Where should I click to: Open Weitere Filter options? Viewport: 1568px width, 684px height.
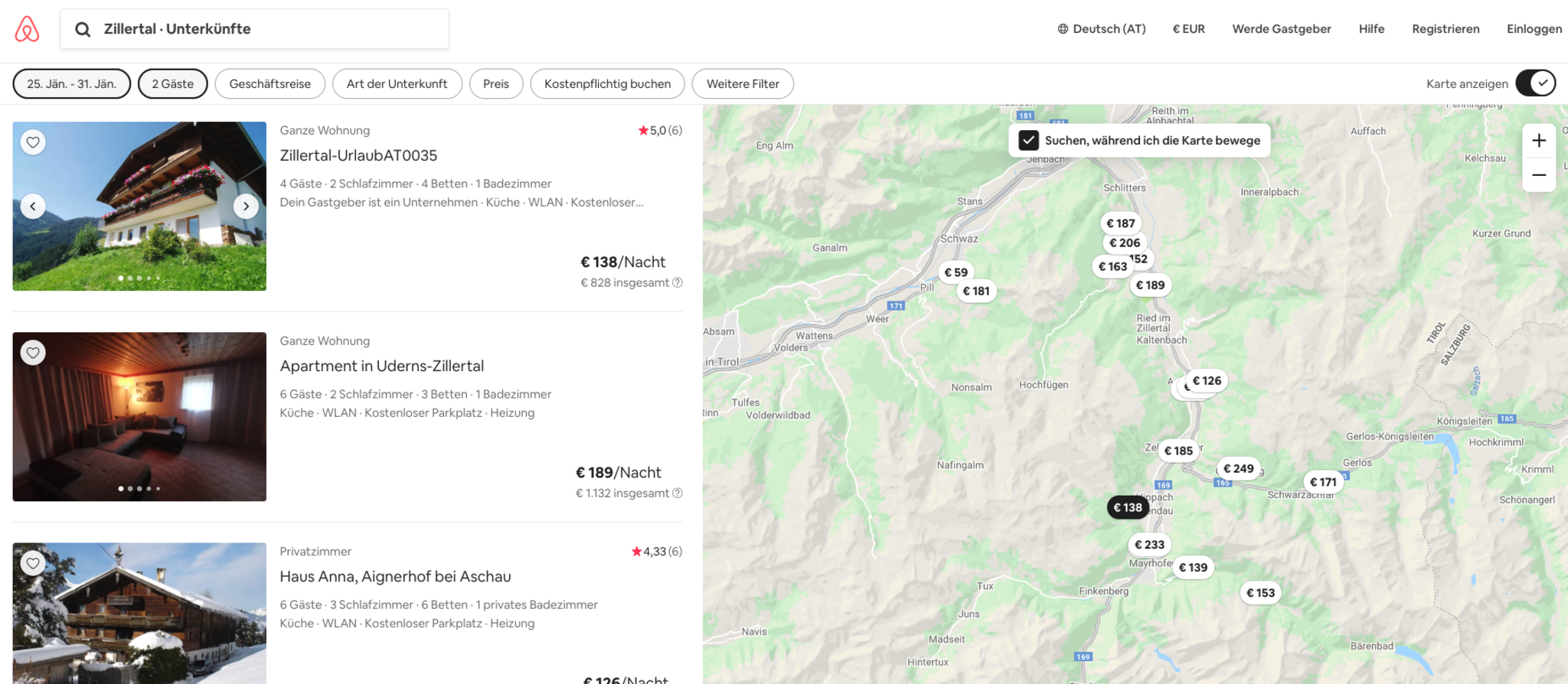(743, 84)
